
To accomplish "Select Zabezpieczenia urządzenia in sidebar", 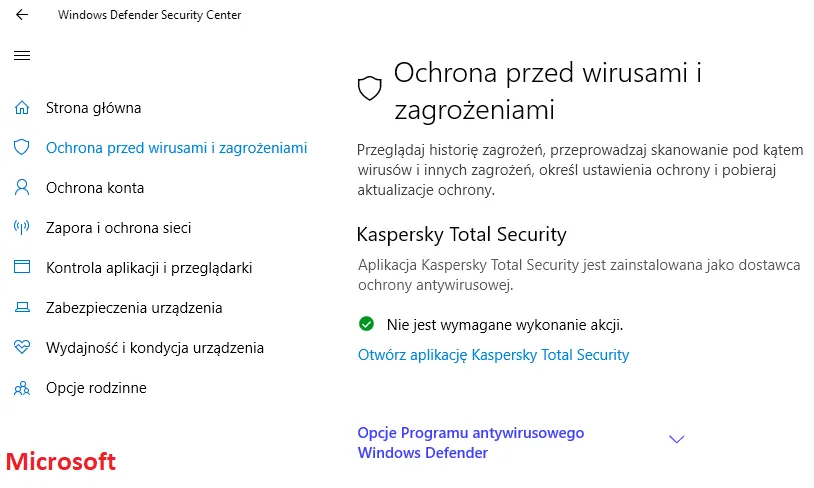I will click(134, 308).
